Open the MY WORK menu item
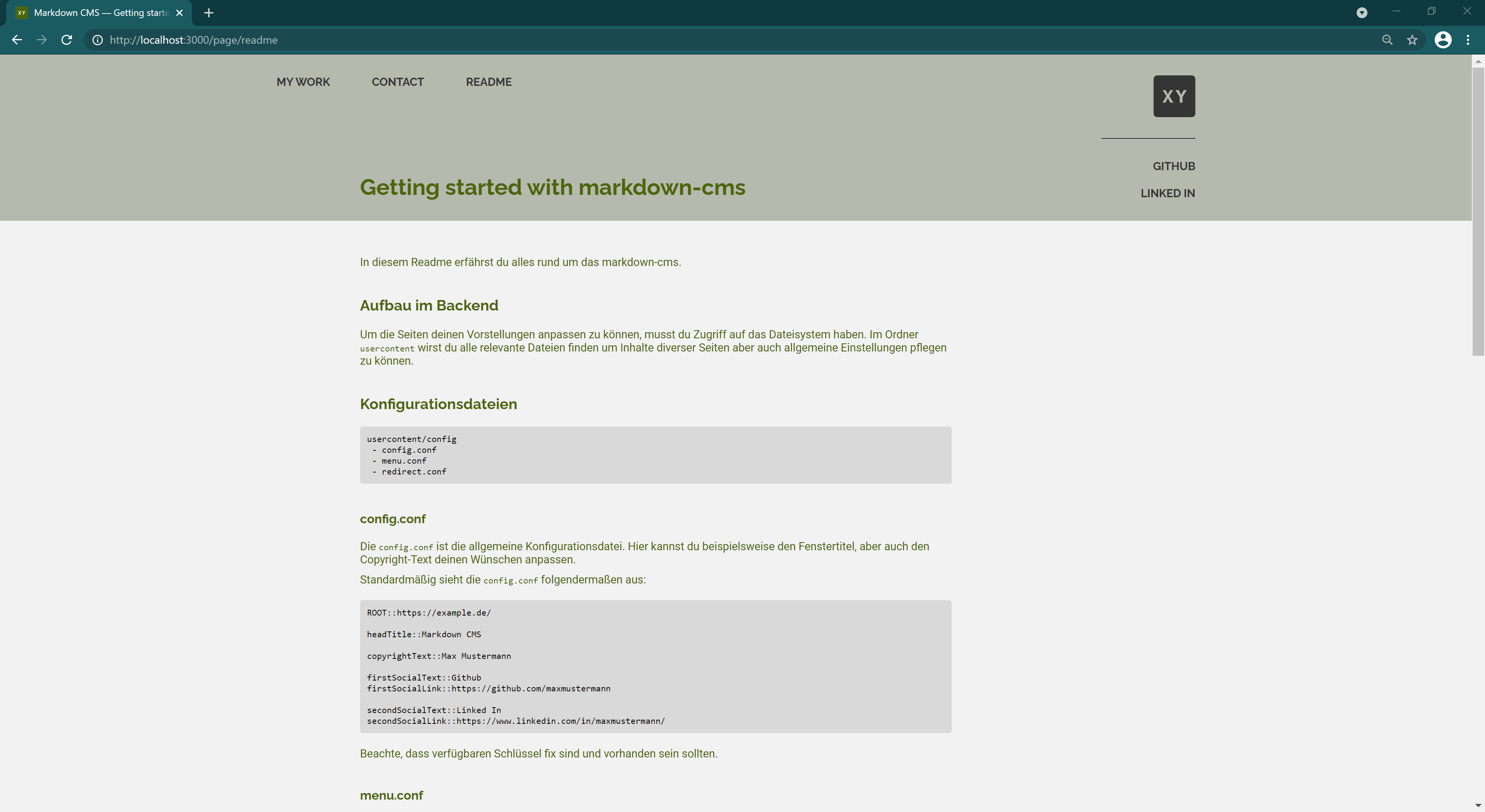 coord(303,82)
